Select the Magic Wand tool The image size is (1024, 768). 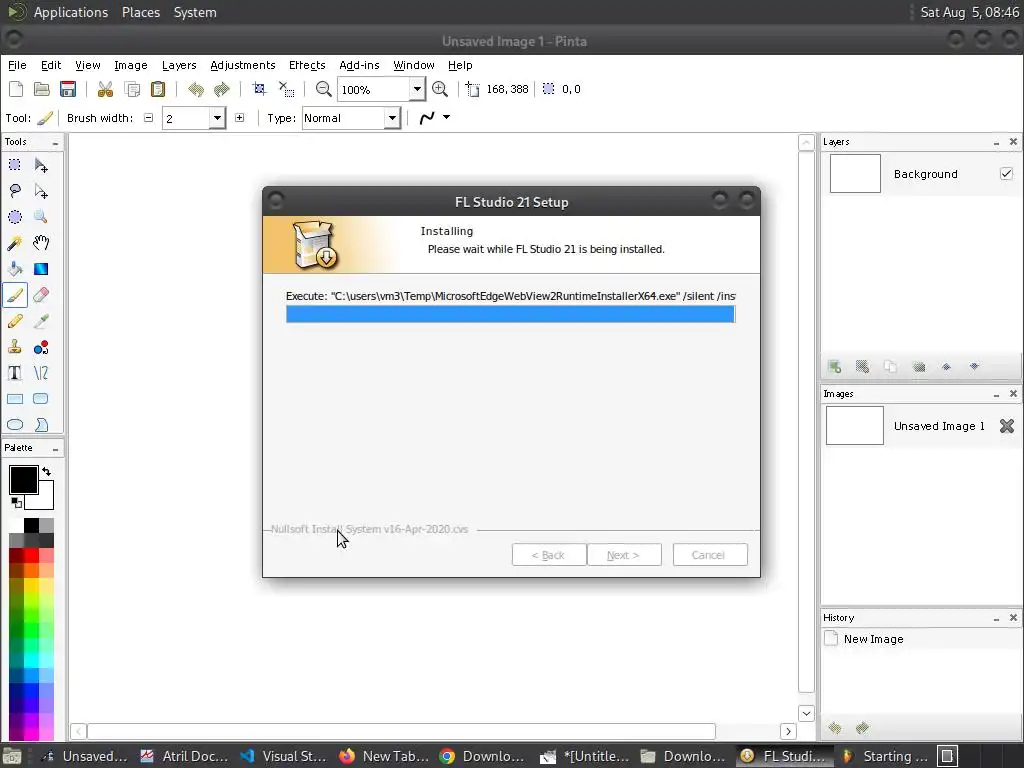(14, 243)
